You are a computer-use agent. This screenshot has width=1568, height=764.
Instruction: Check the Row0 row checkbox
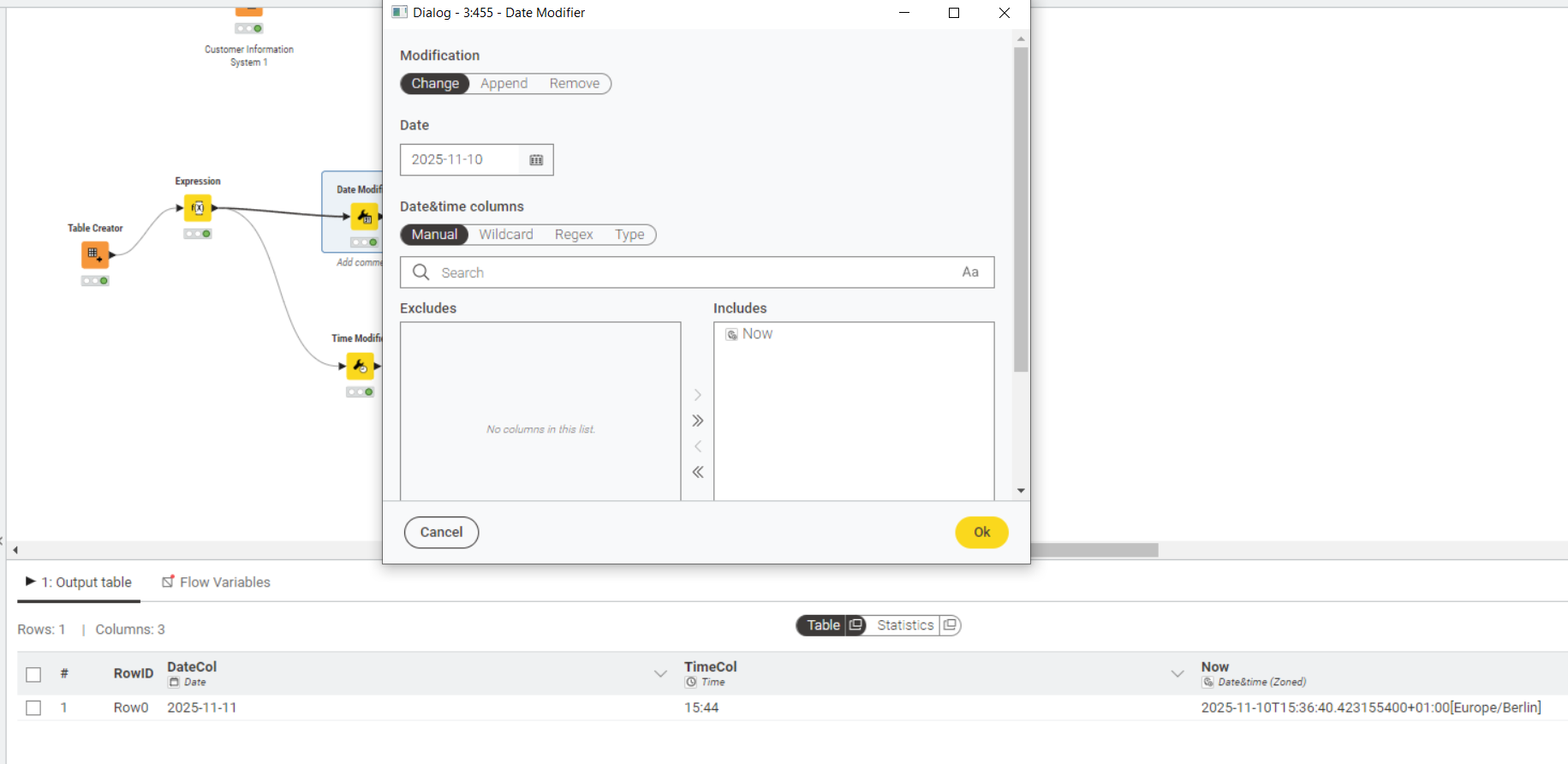coord(33,707)
